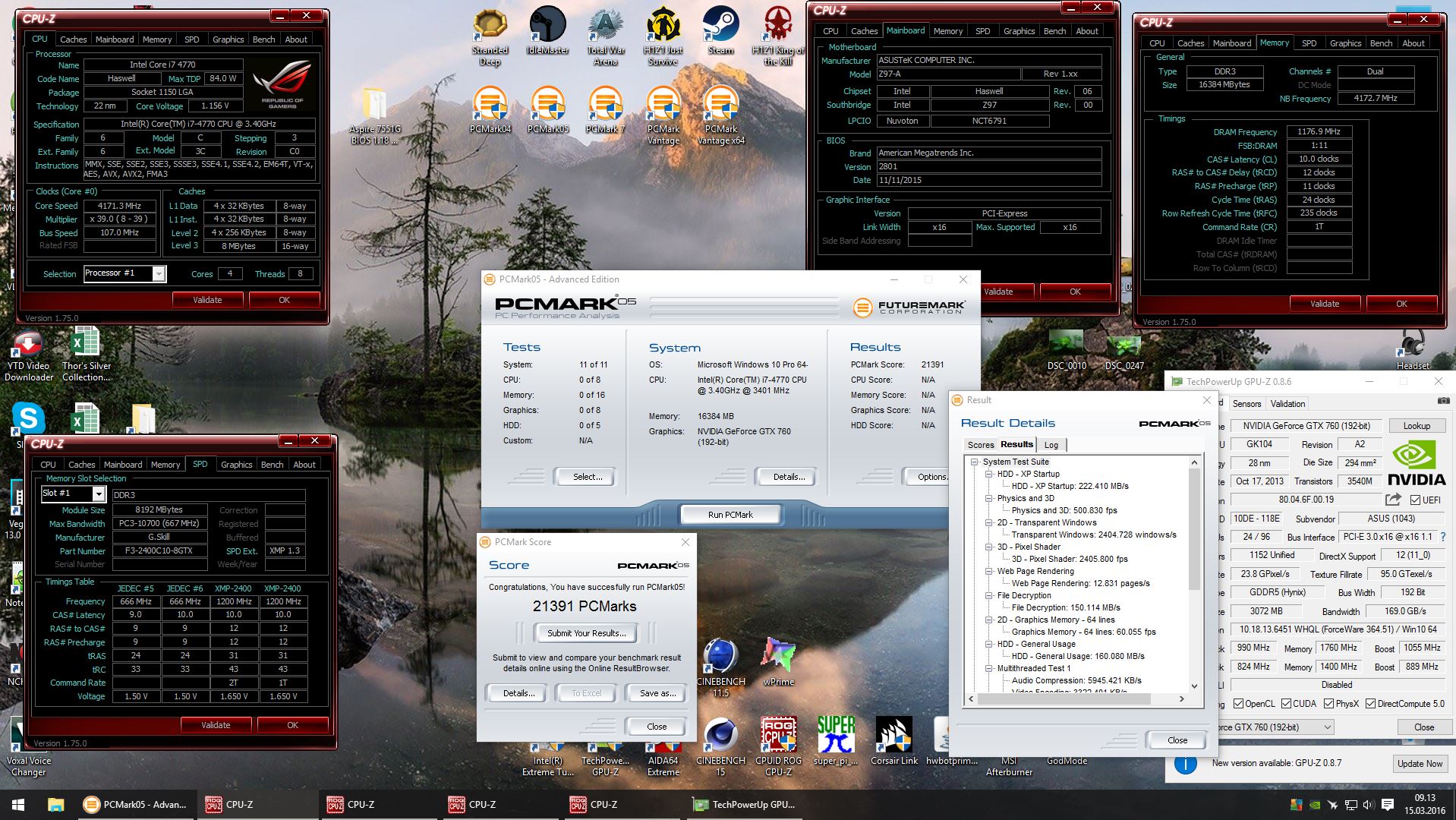Viewport: 1456px width, 820px height.
Task: Toggle the DirectCompute 5.0 checkbox
Action: [x=1371, y=704]
